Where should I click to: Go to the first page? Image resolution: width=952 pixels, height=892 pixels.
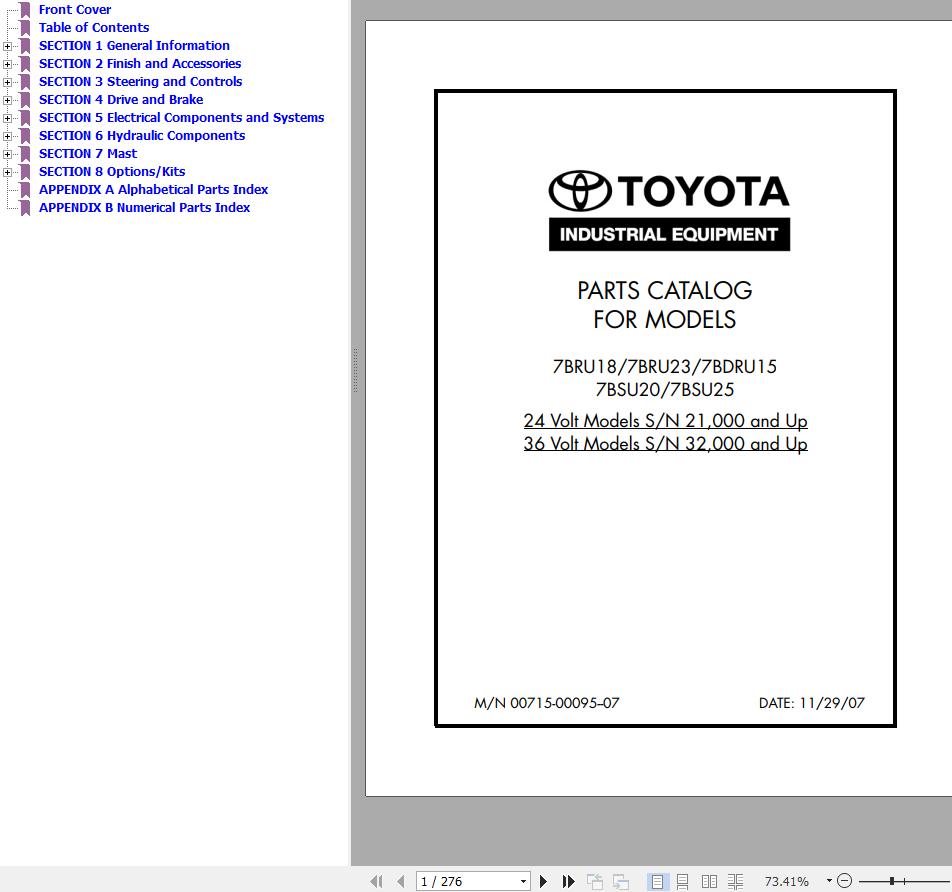[376, 881]
